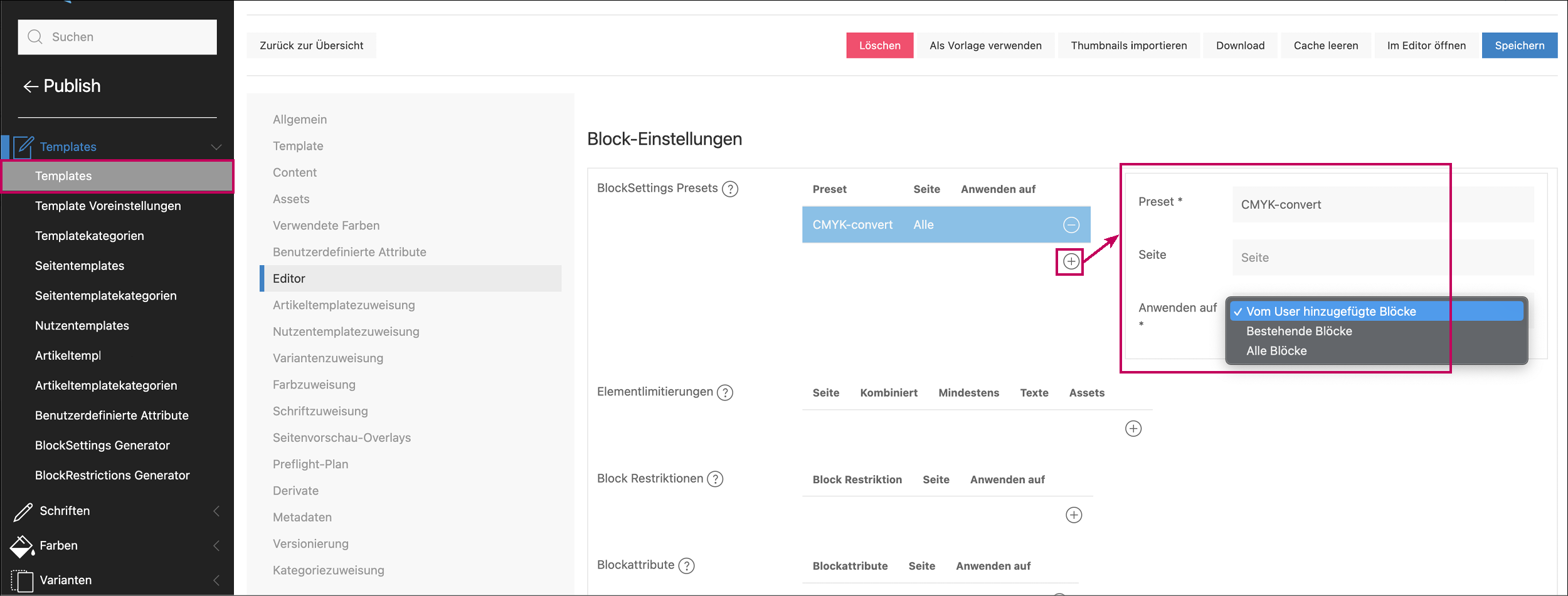Add a new Block Restriktion with plus icon
1568x596 pixels.
tap(1074, 515)
